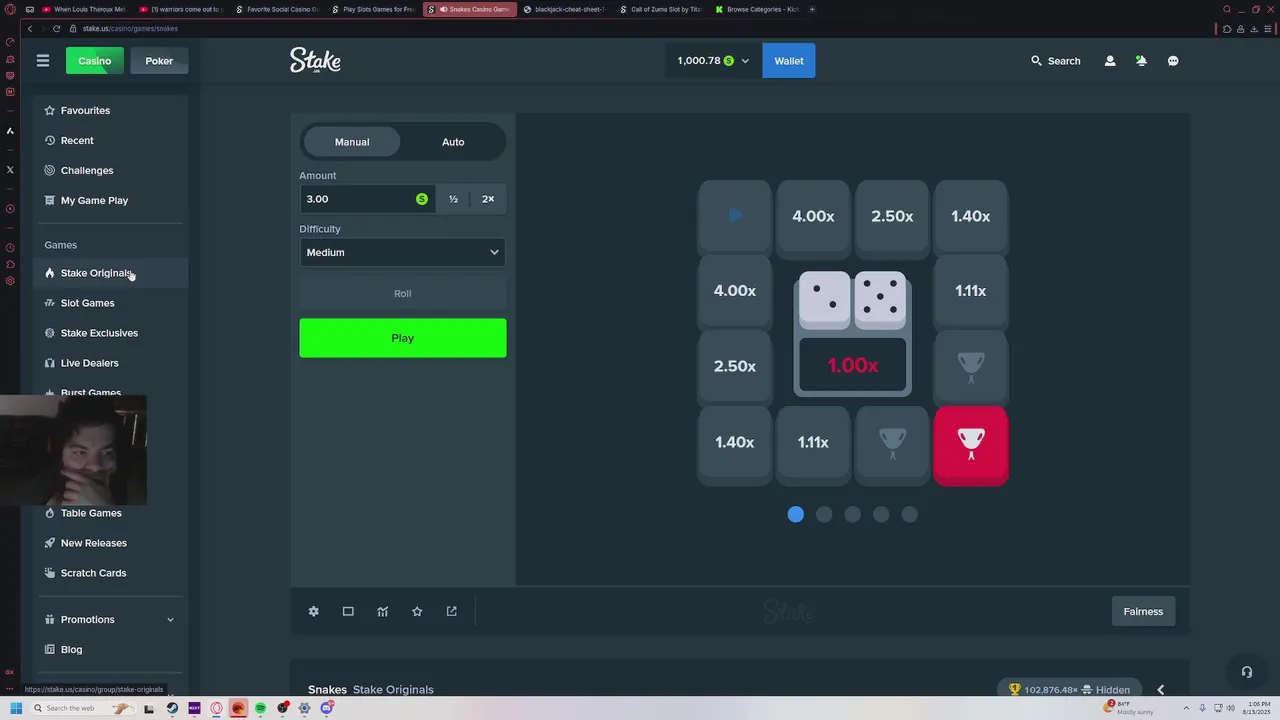Switch to the Manual betting tab
The width and height of the screenshot is (1280, 720).
coord(352,142)
